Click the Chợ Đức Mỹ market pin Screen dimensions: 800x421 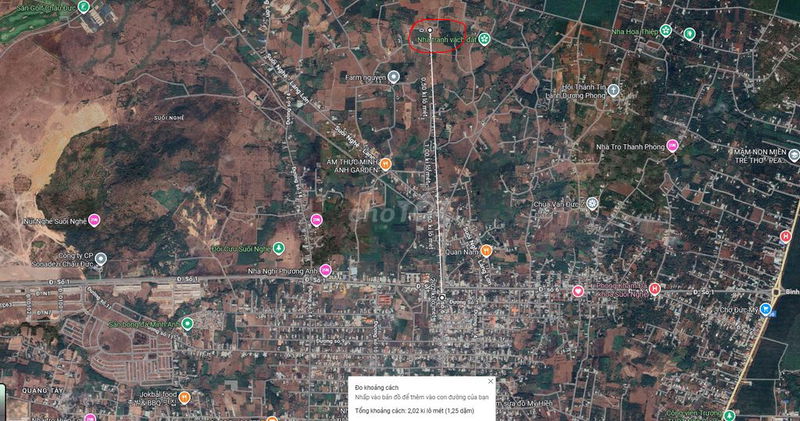coord(765,310)
